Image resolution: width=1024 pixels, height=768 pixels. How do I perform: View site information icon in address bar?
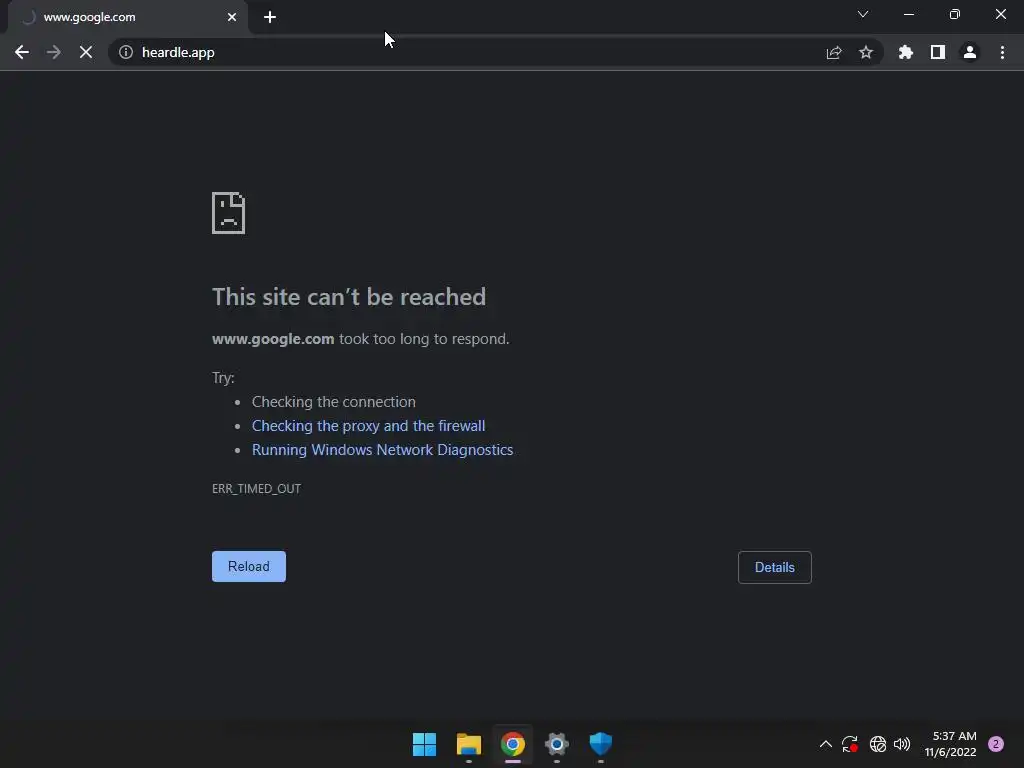126,52
